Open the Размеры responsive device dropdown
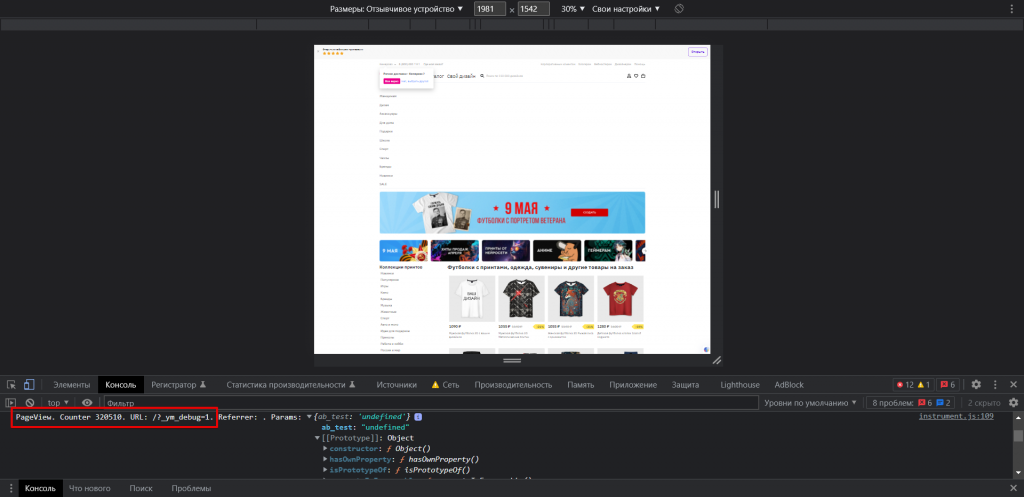Screen dimensions: 1024x497 [396, 9]
